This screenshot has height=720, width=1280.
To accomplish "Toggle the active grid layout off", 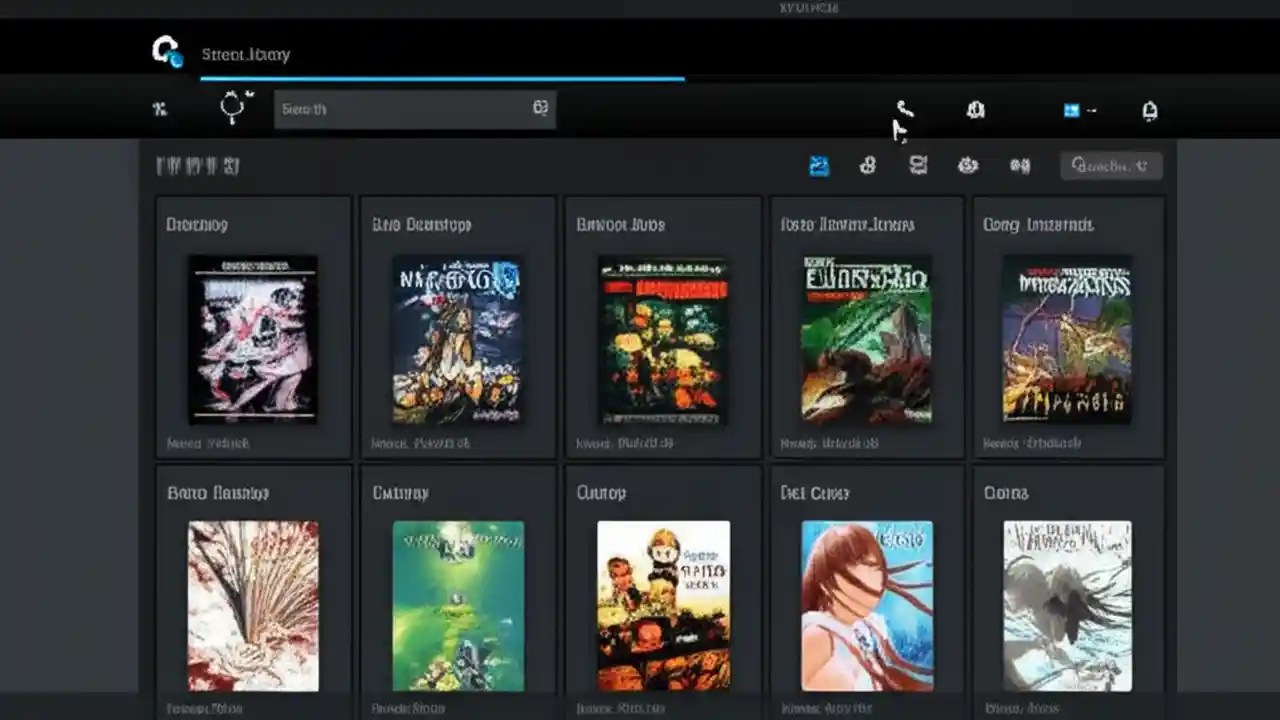I will (x=819, y=165).
